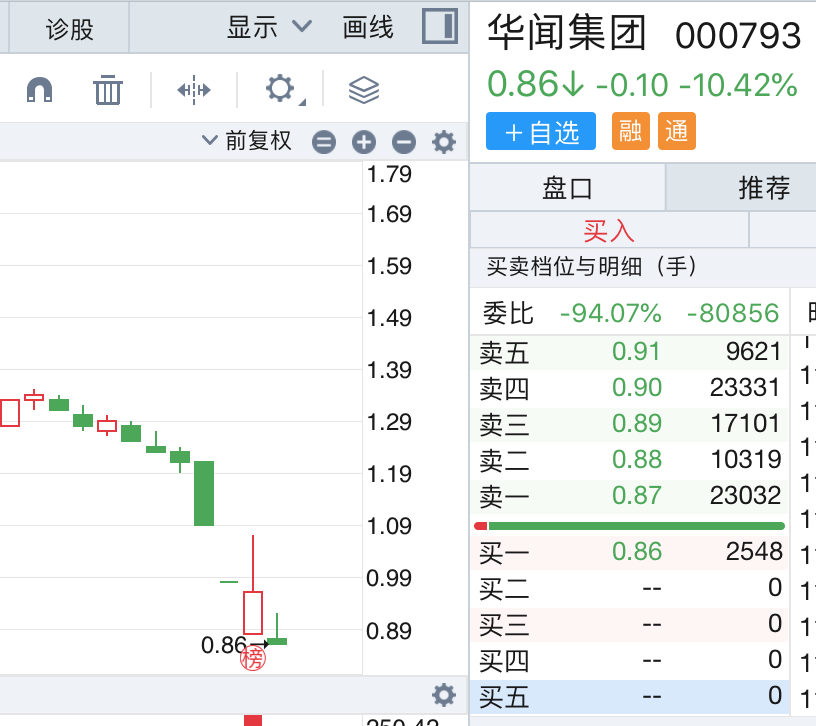Select the 卖一 0.87 order row
Screen dimensions: 816x726
pyautogui.click(x=629, y=496)
